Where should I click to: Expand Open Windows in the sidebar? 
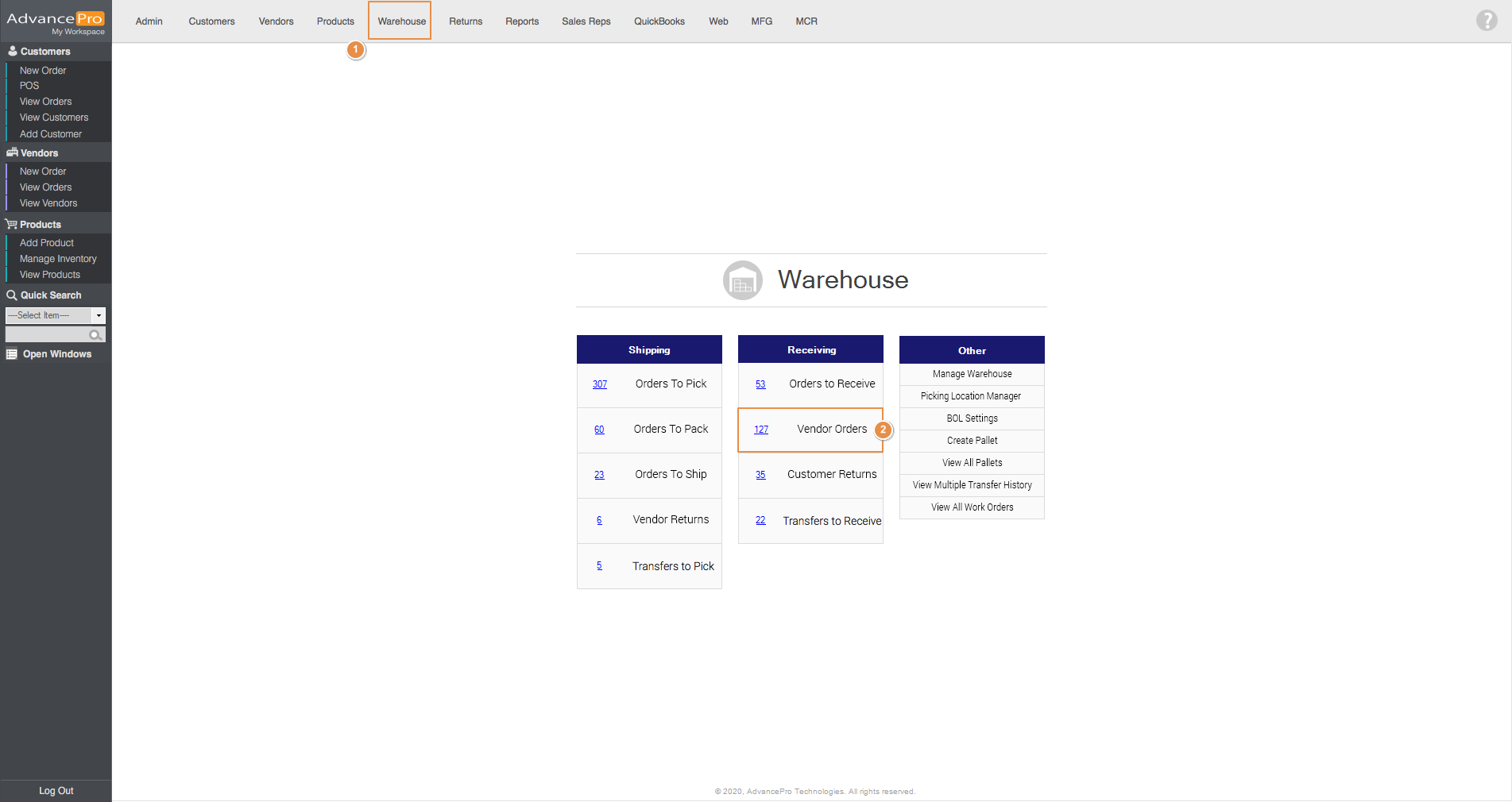point(56,354)
